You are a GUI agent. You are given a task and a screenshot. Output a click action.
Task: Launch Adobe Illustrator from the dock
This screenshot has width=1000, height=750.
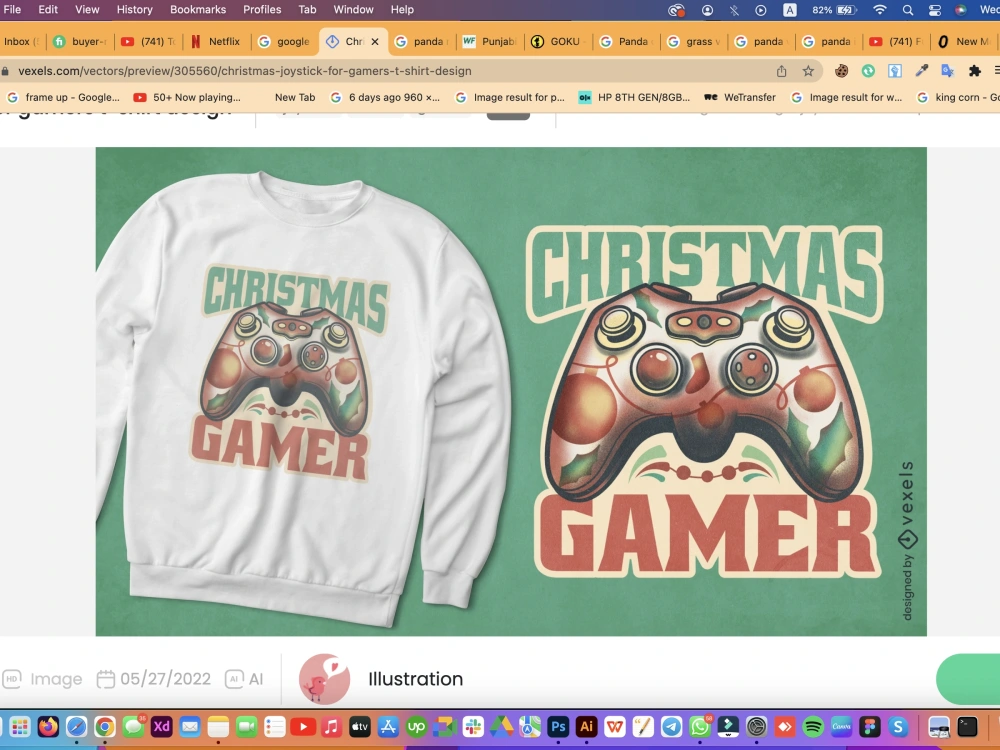pyautogui.click(x=586, y=726)
